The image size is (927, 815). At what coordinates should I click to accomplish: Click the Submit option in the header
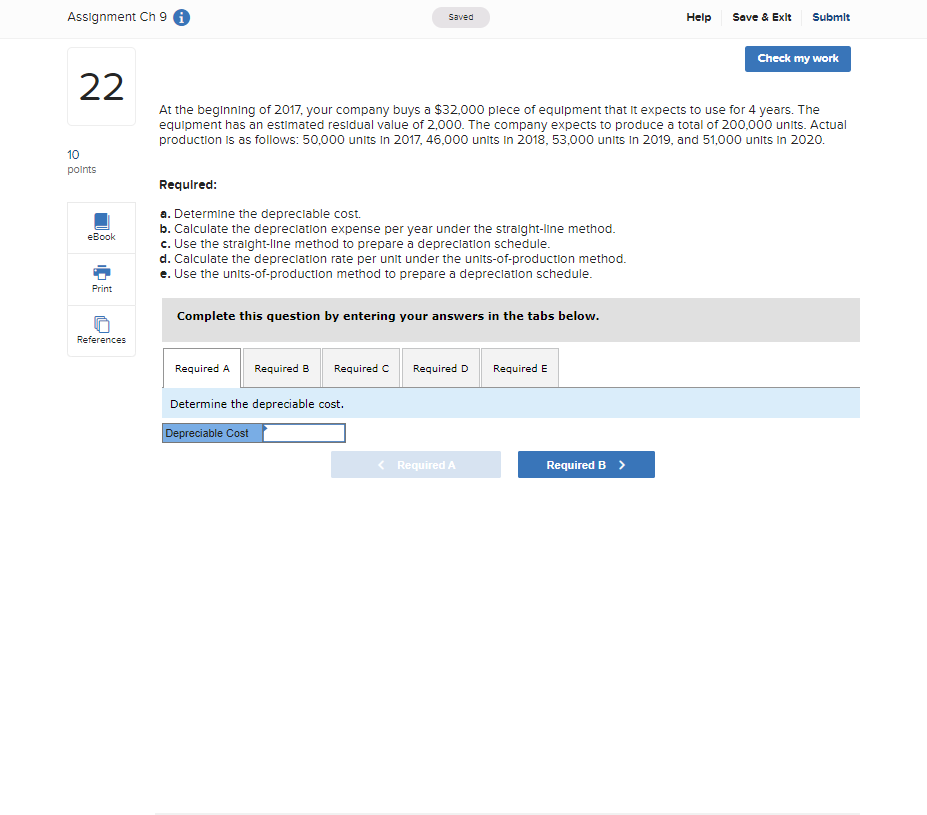(831, 17)
